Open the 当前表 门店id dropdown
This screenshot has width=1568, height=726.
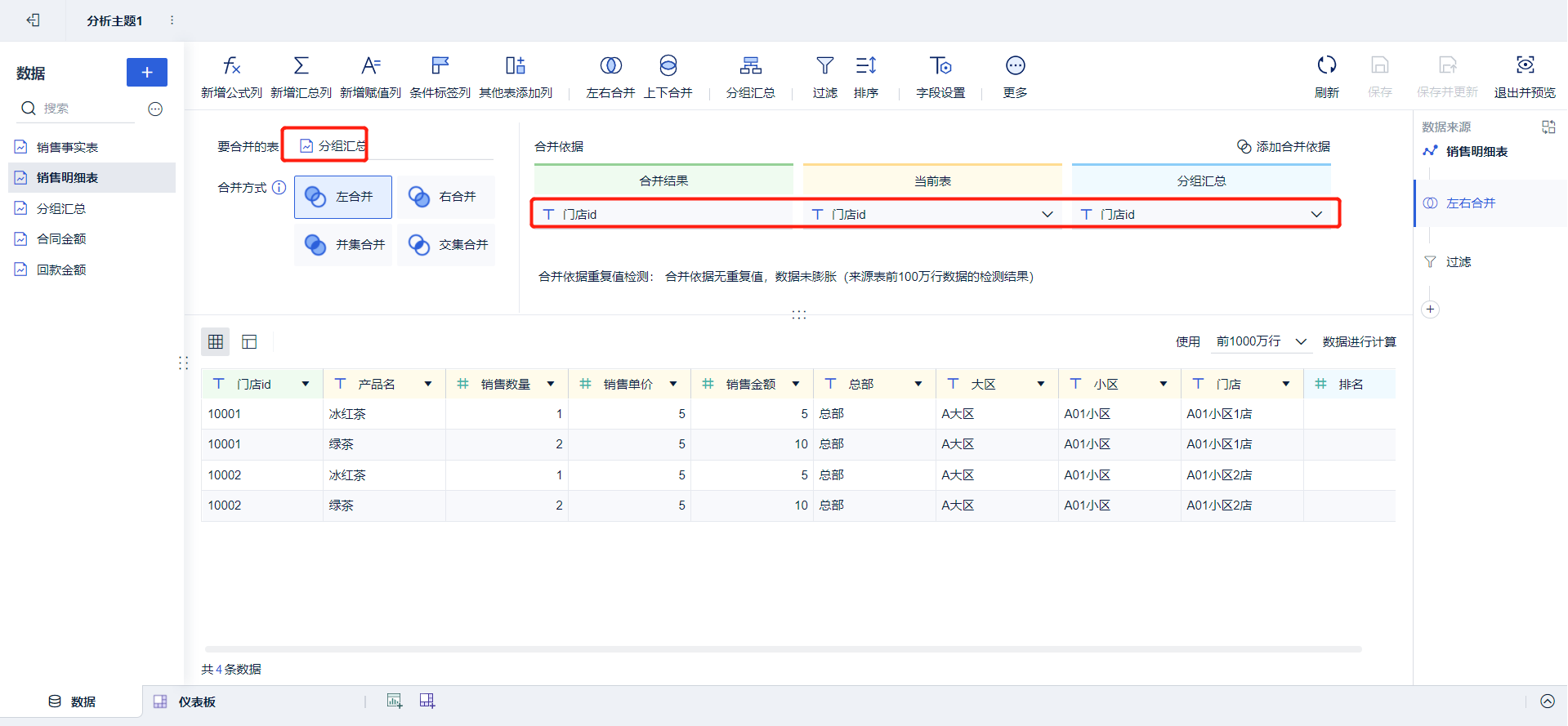[932, 214]
